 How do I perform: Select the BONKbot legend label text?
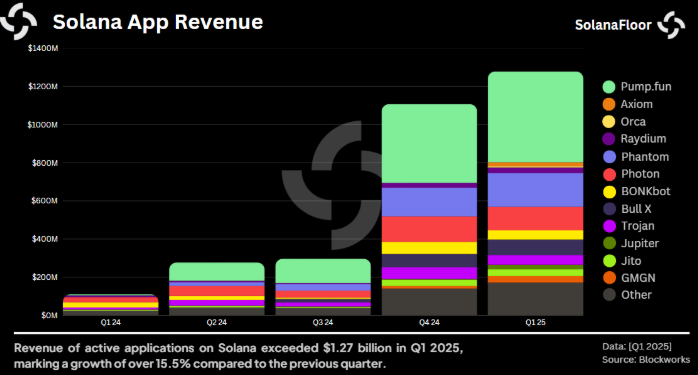click(x=645, y=192)
